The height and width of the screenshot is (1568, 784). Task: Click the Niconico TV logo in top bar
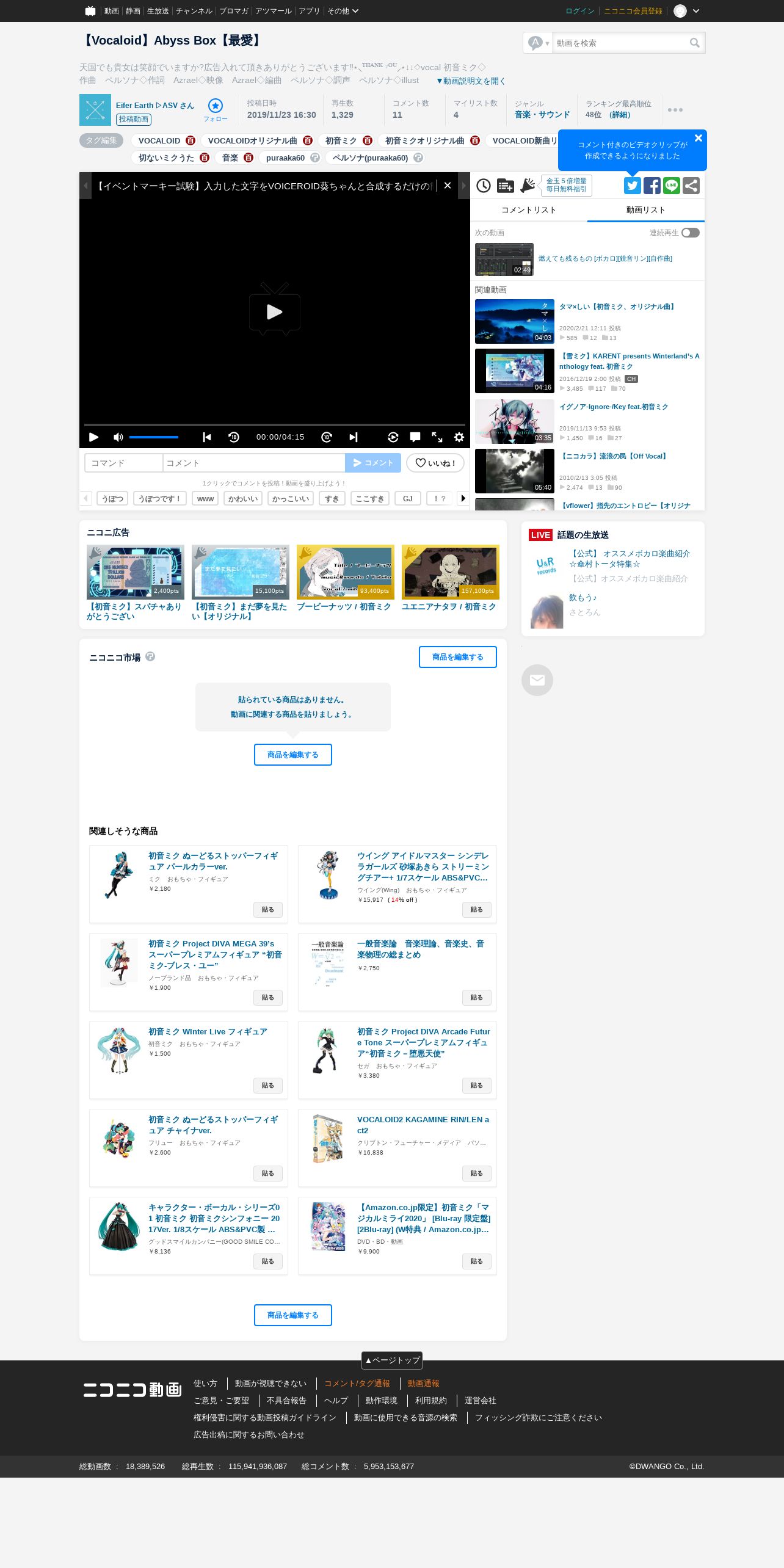coord(90,10)
